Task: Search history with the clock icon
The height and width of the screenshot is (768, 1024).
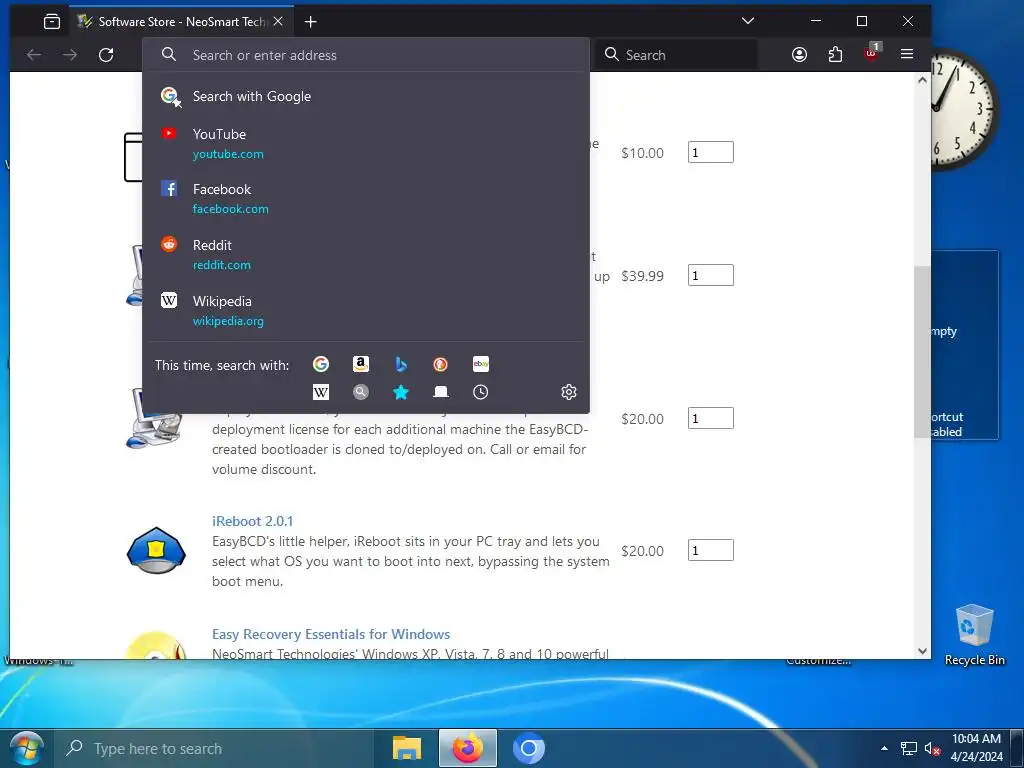Action: pyautogui.click(x=481, y=392)
